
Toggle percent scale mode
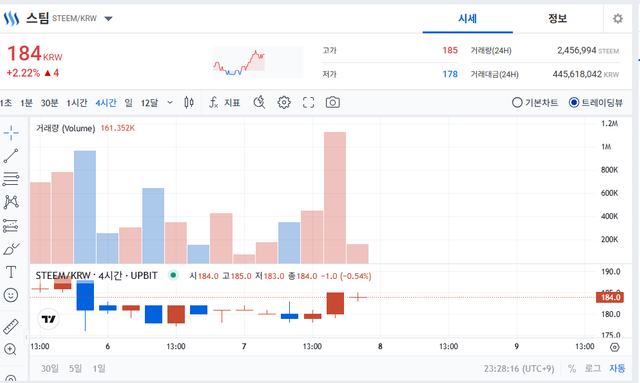(572, 369)
